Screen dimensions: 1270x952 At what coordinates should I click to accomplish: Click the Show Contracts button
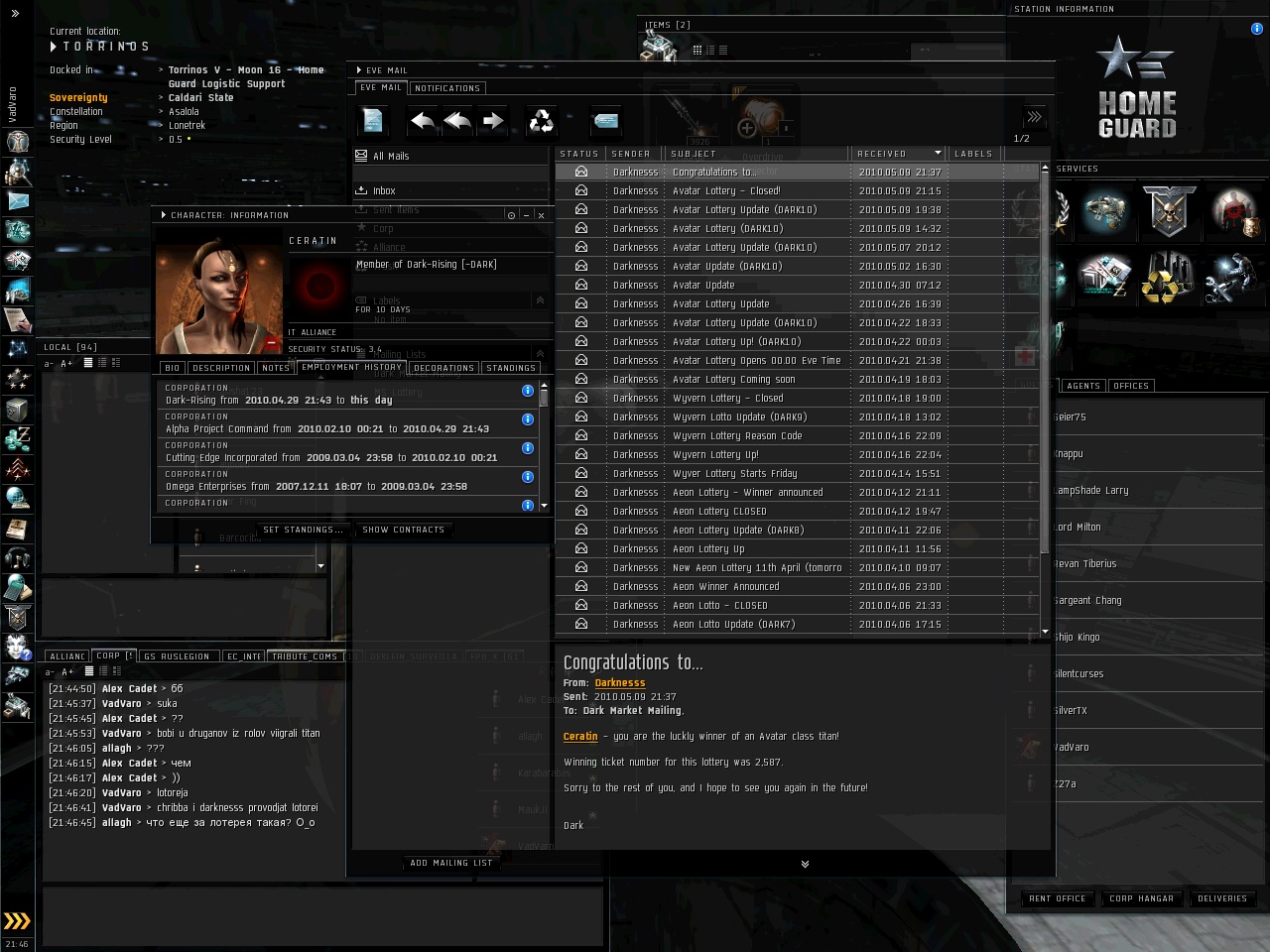point(404,530)
